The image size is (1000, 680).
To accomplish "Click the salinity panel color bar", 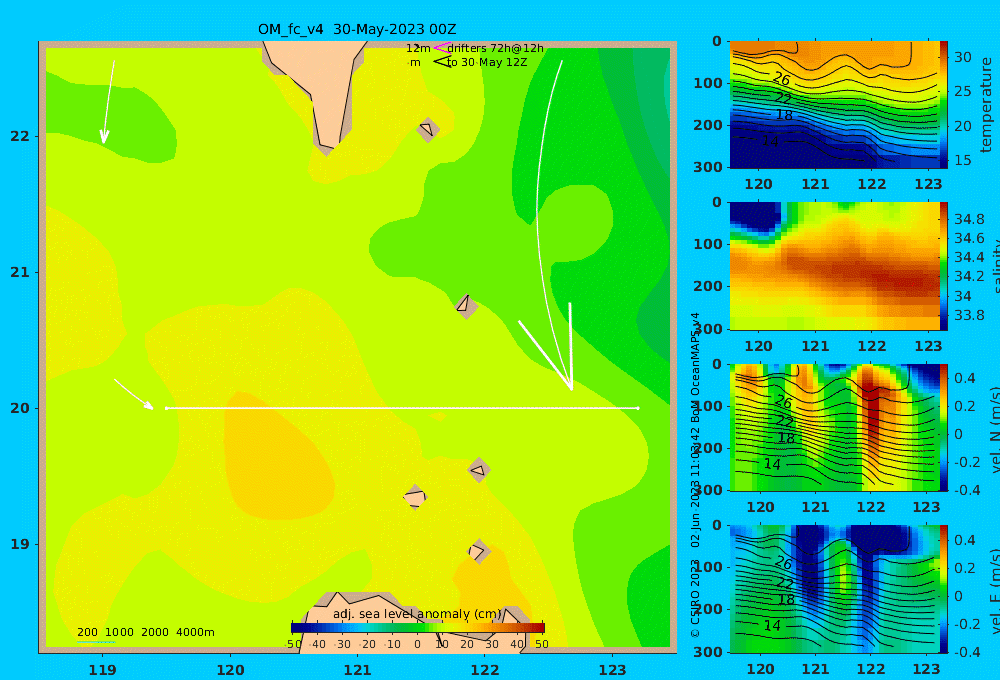I will 944,266.
